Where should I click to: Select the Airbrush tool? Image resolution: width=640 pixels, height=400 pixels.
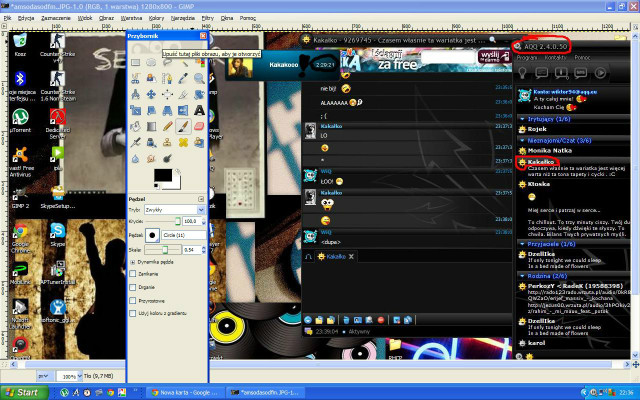coord(135,142)
